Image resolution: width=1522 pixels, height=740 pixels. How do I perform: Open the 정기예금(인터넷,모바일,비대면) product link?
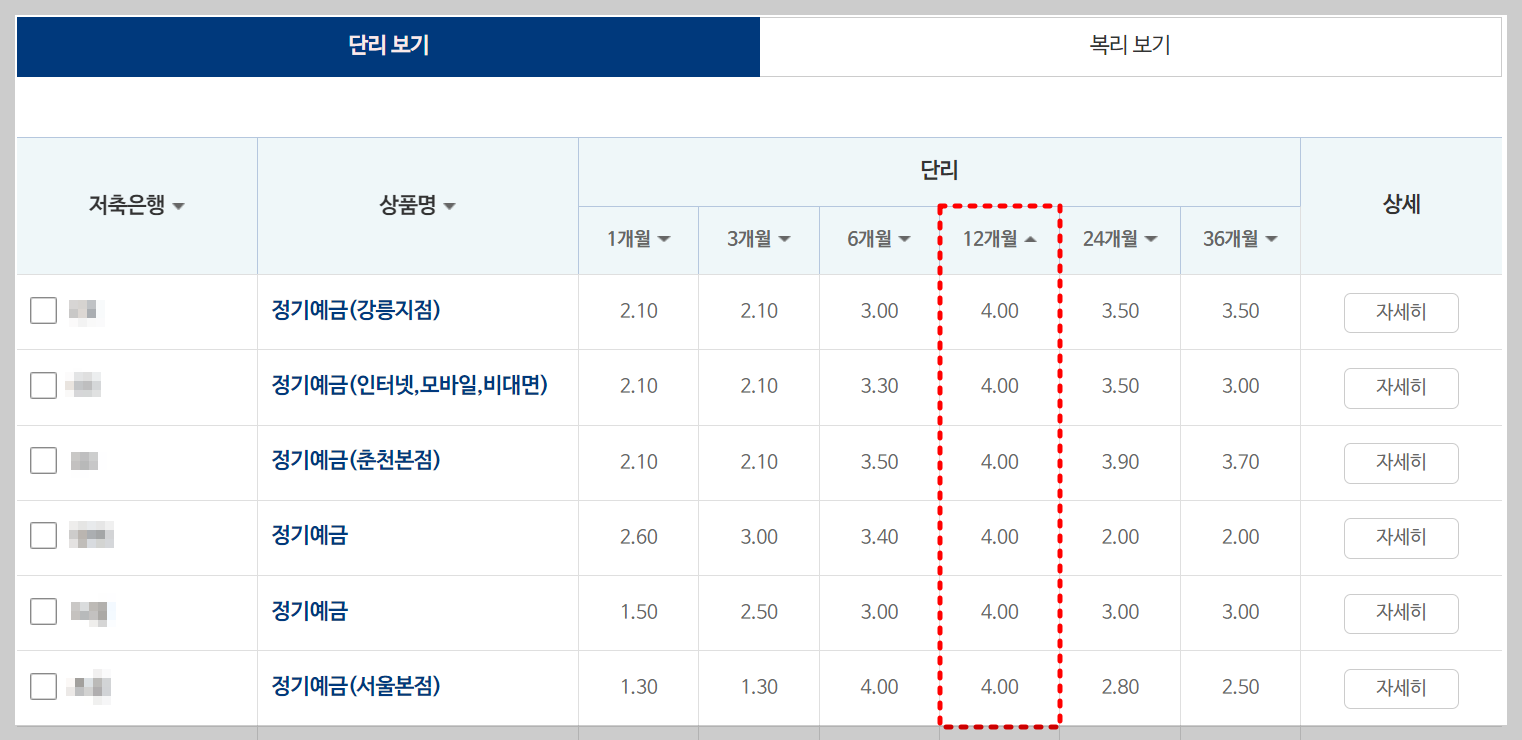412,386
